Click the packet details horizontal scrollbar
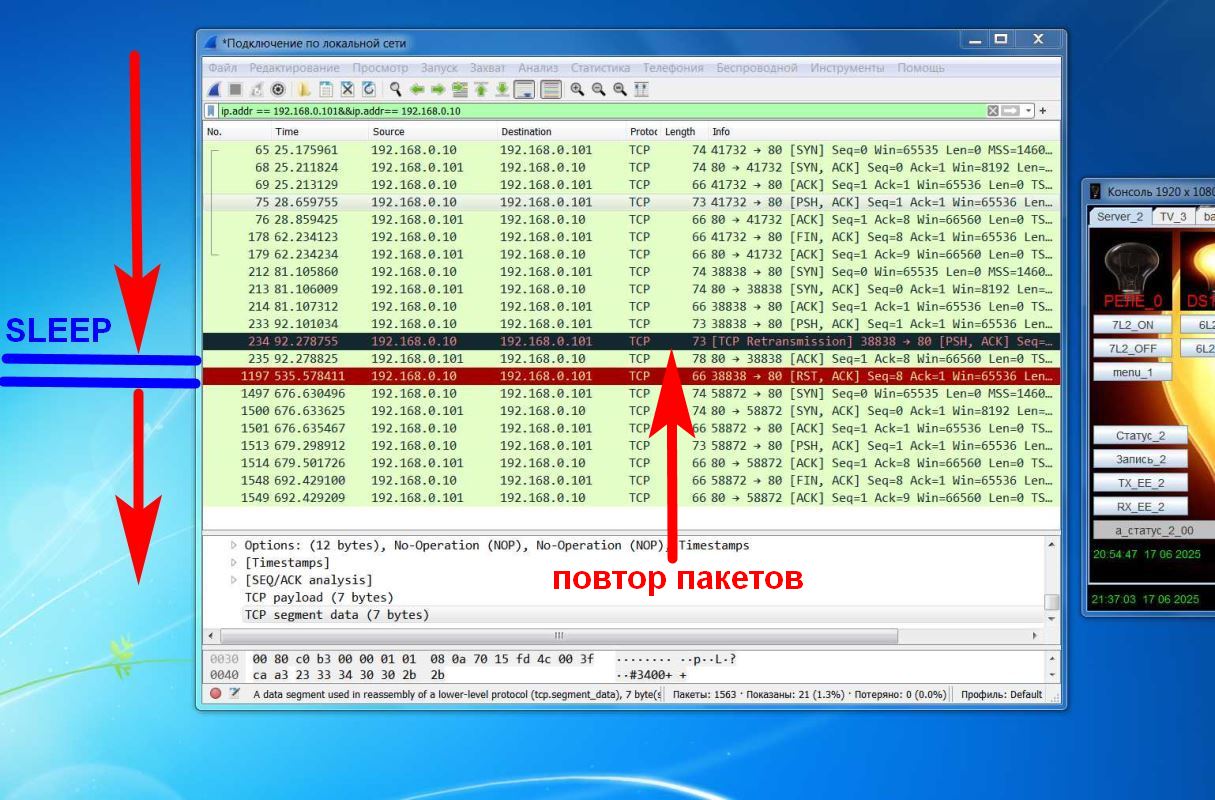 pos(558,636)
